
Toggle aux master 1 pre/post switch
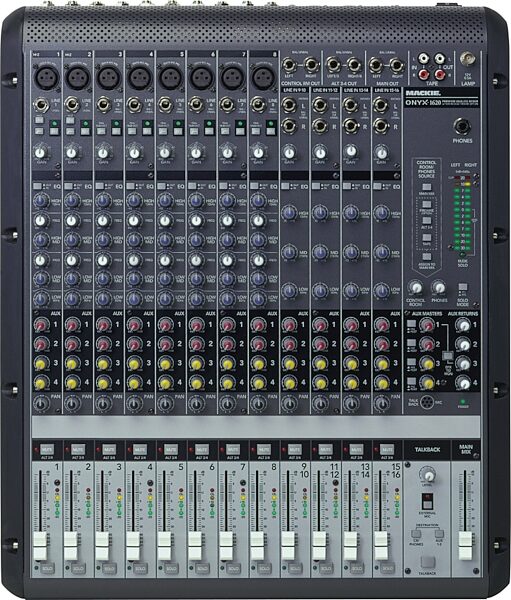(x=412, y=324)
